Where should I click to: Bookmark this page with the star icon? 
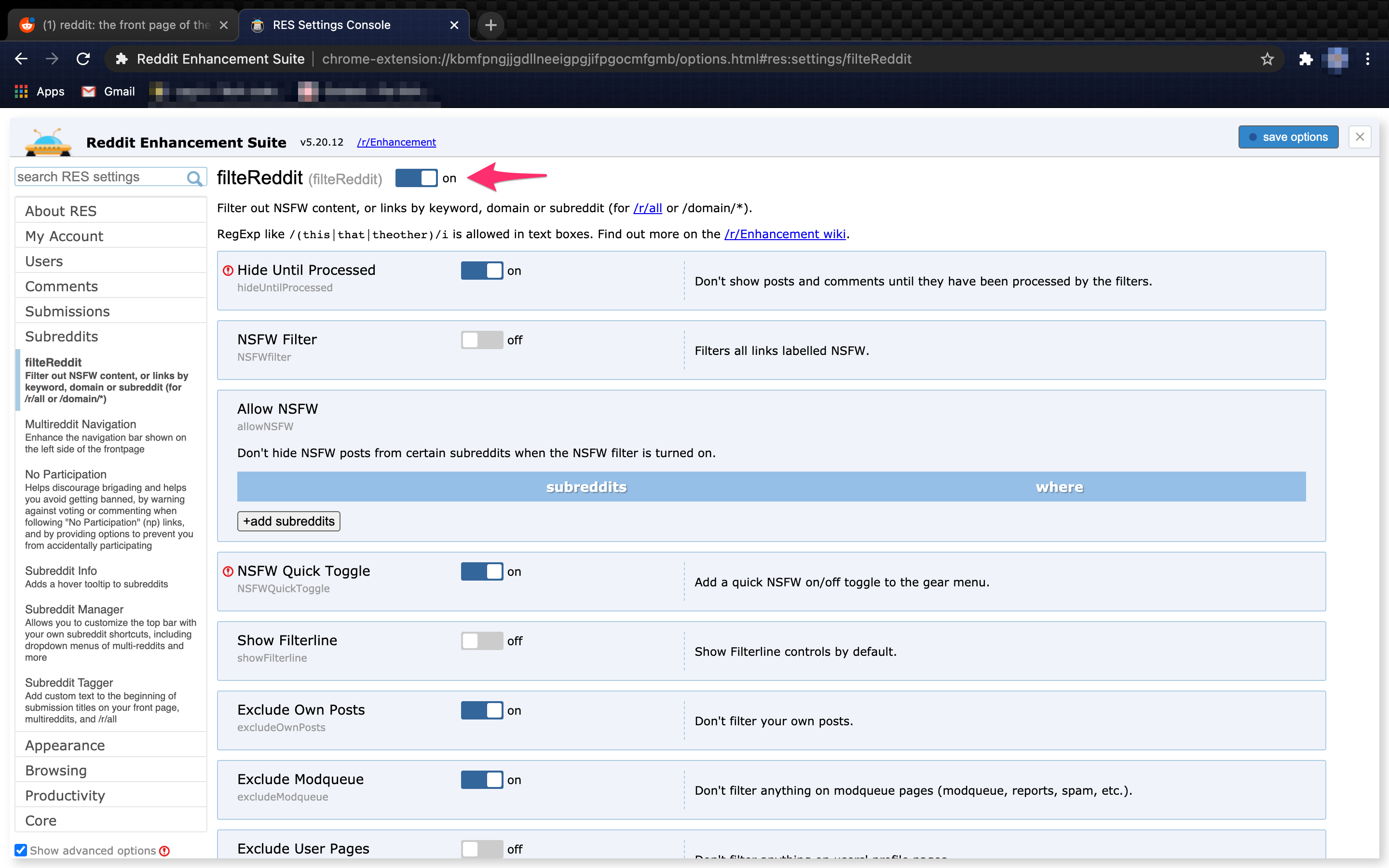click(x=1267, y=58)
